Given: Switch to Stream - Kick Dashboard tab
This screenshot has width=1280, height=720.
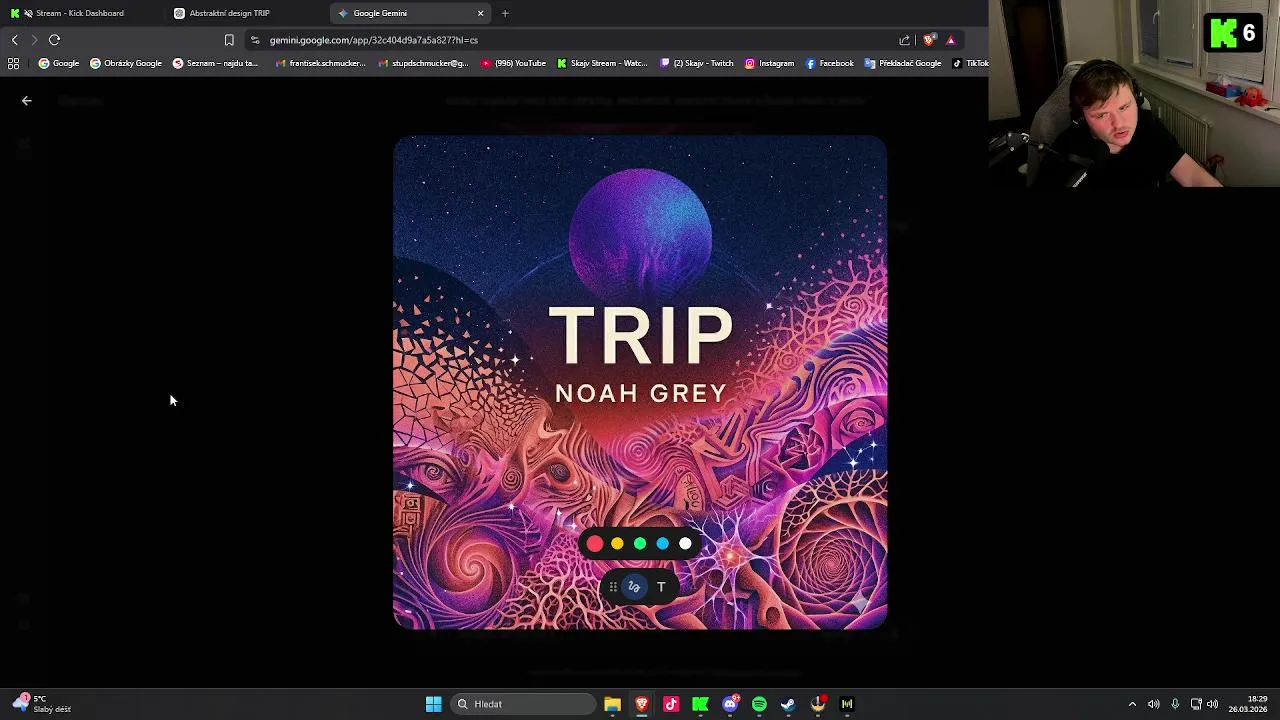Looking at the screenshot, I should click(x=80, y=13).
